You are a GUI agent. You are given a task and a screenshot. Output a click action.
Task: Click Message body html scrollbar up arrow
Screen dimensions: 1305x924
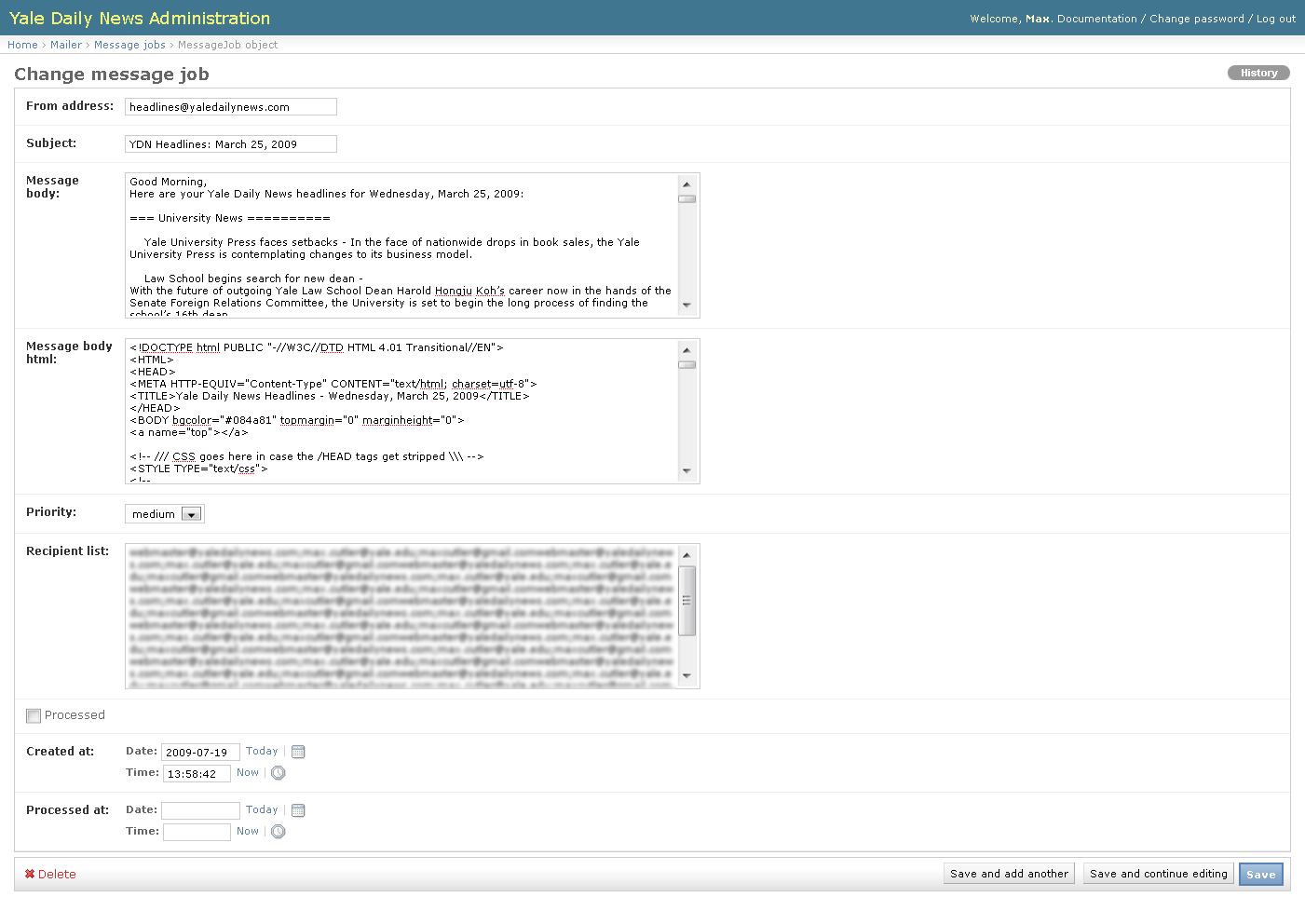(x=687, y=349)
